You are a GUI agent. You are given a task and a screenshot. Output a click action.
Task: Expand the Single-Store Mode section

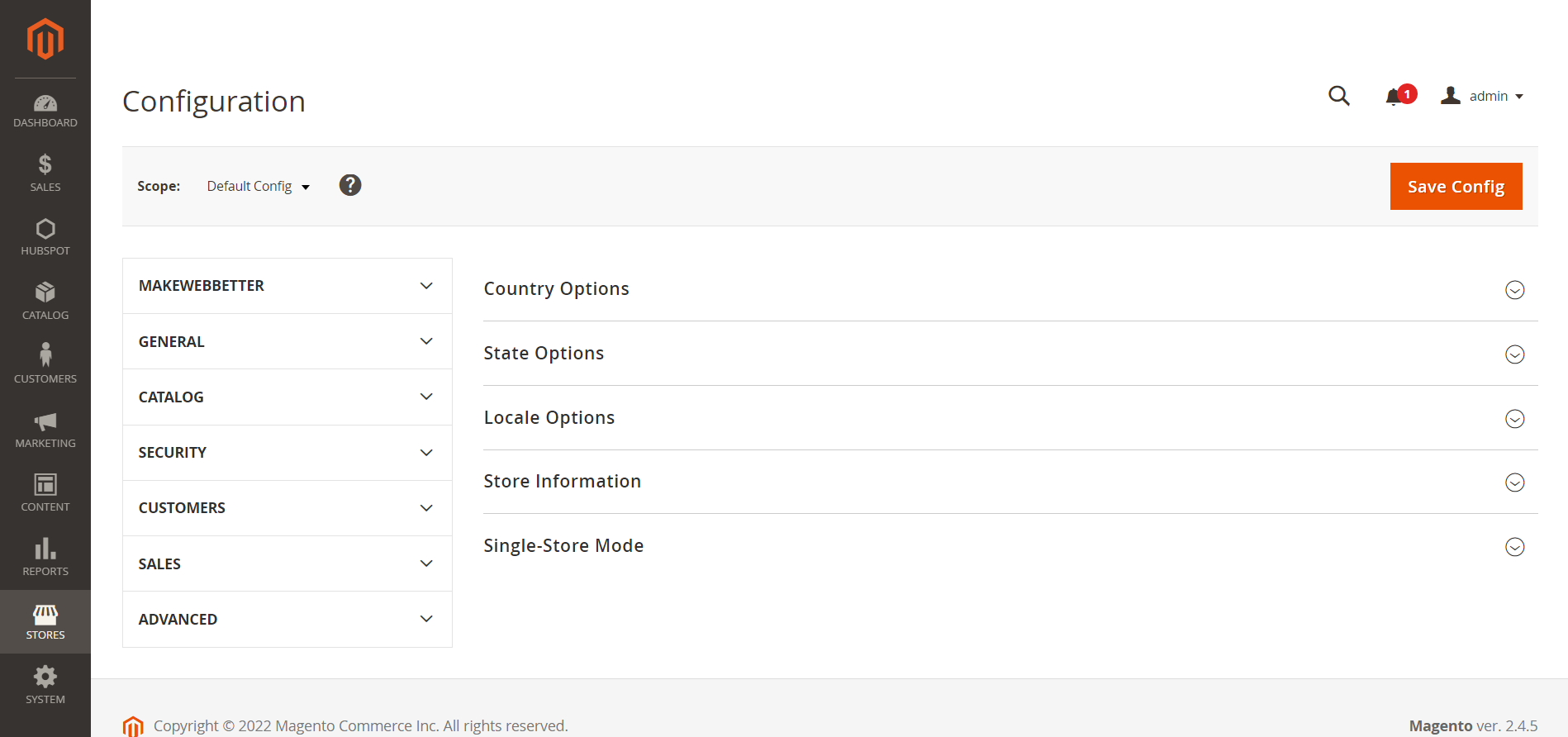tap(1010, 546)
